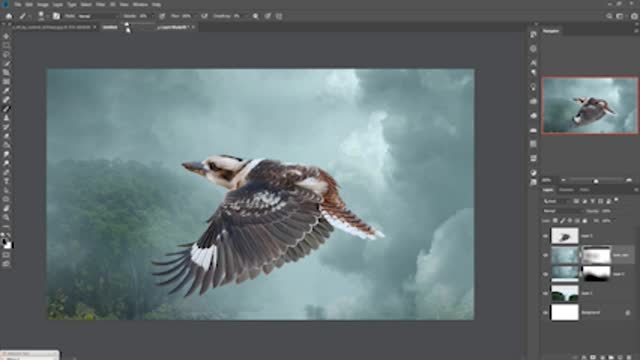Open the workspace switcher dropdown

pos(620,16)
